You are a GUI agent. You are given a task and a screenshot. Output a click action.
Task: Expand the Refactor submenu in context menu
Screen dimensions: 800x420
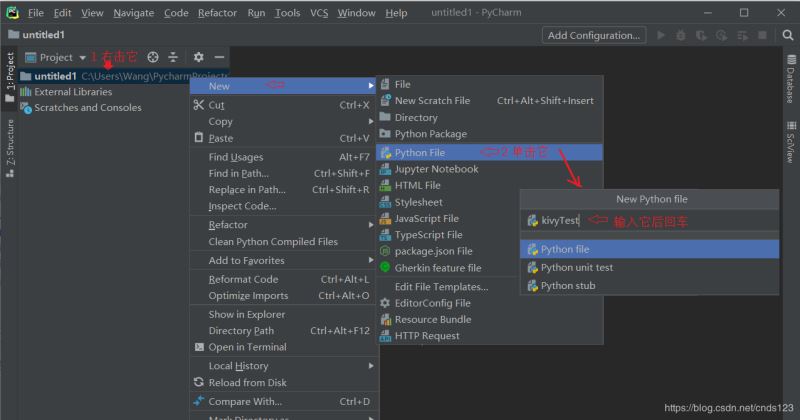coord(283,225)
